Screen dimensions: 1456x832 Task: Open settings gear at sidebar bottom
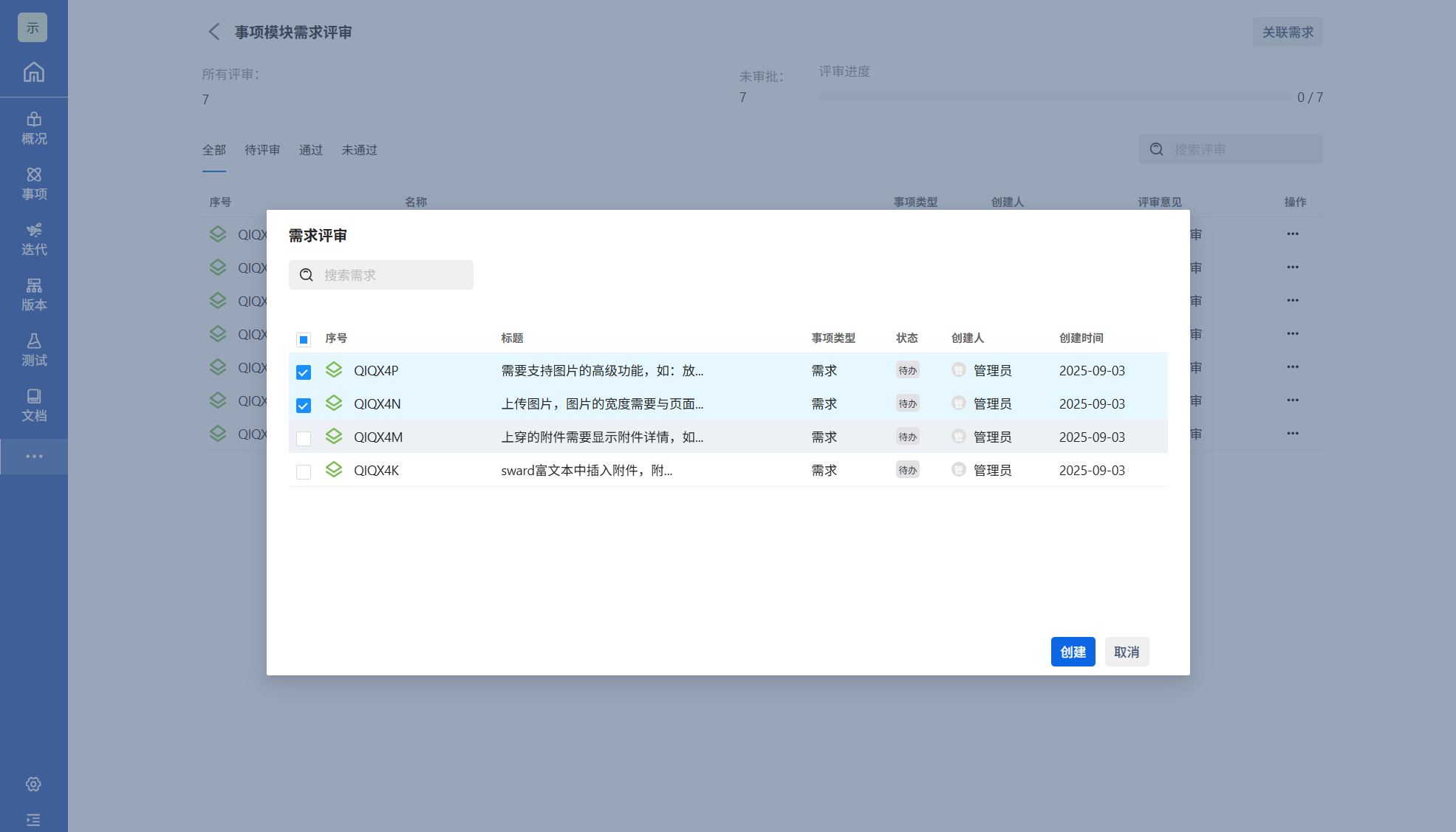tap(33, 784)
